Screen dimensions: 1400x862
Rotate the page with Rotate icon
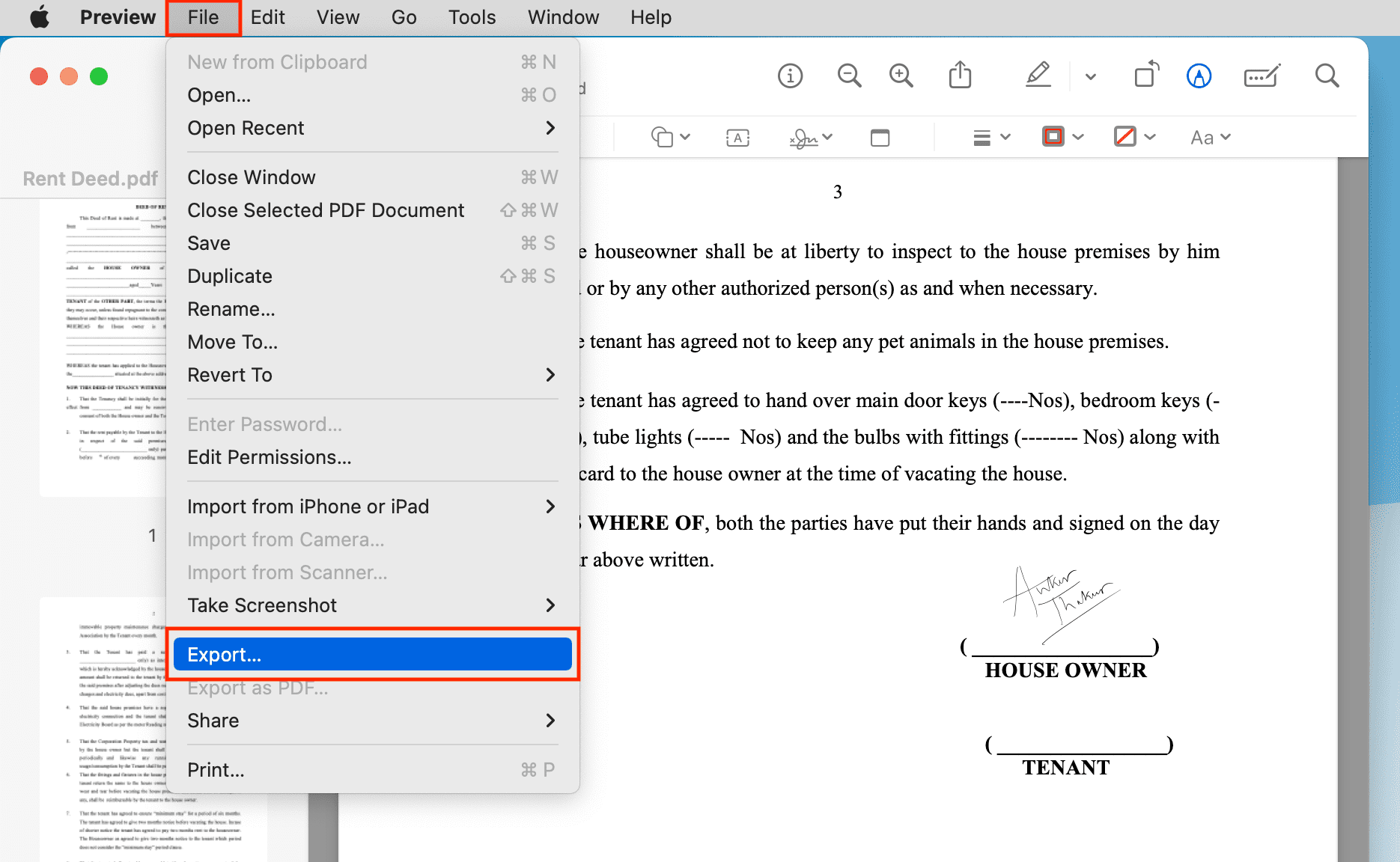pyautogui.click(x=1145, y=75)
